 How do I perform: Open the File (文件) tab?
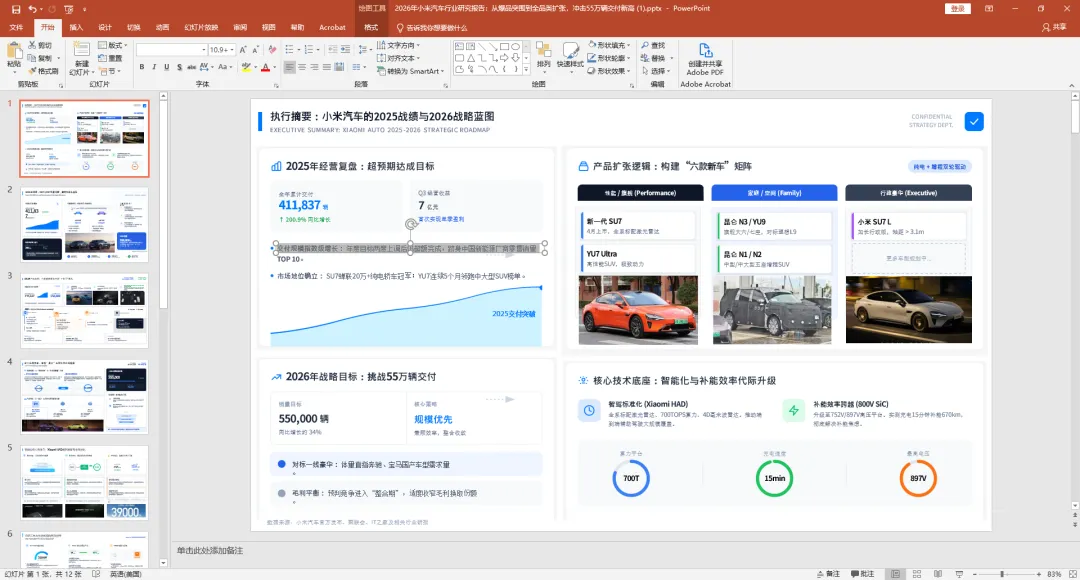(17, 28)
